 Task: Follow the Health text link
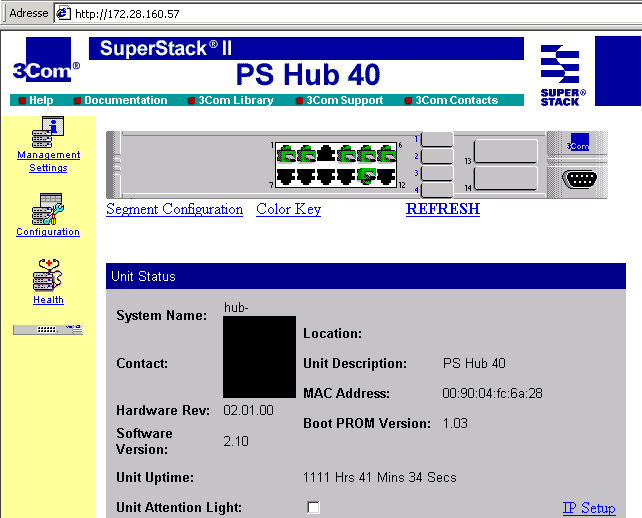point(48,300)
